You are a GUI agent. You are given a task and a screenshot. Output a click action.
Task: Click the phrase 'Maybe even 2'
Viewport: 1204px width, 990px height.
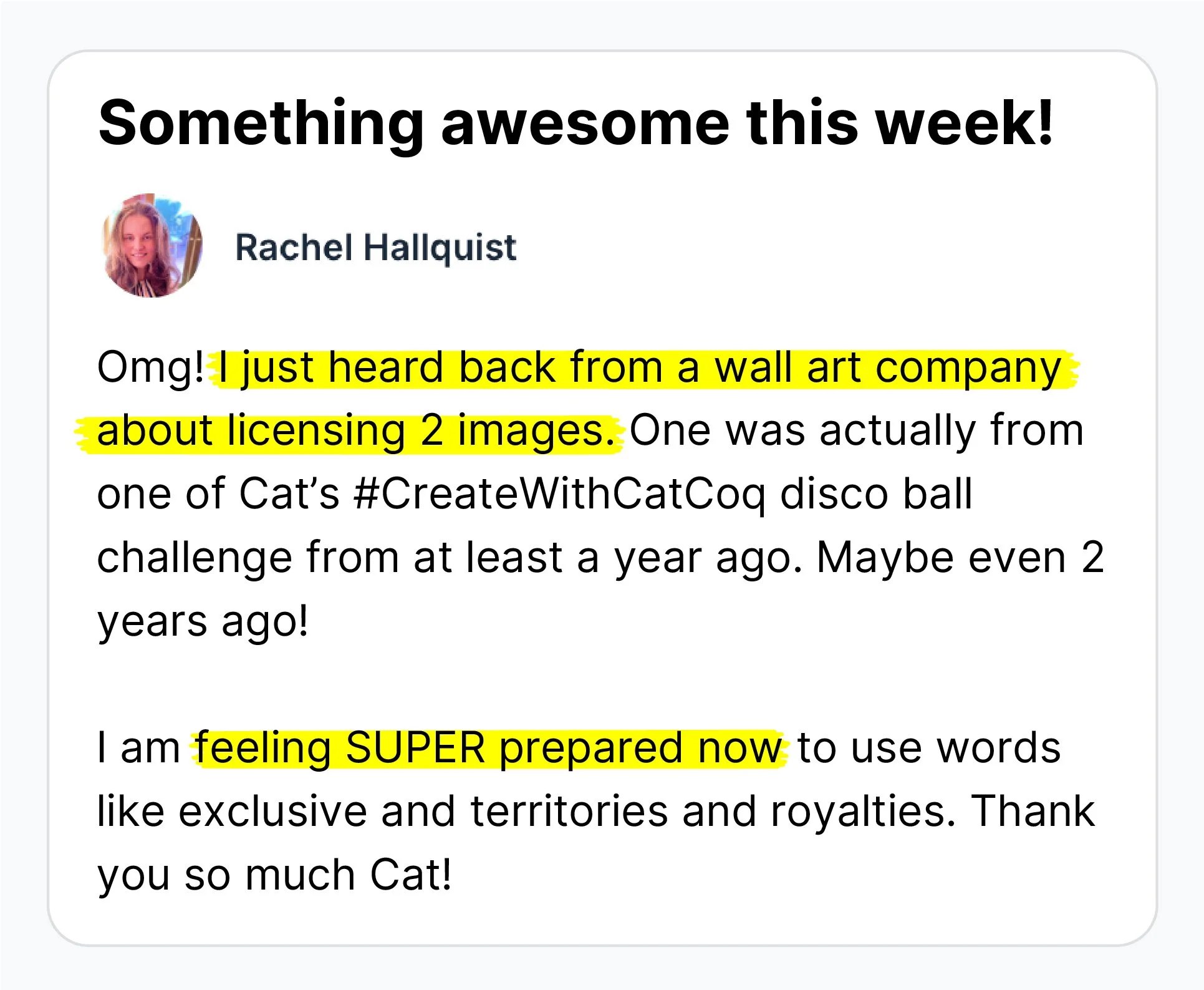pyautogui.click(x=960, y=557)
